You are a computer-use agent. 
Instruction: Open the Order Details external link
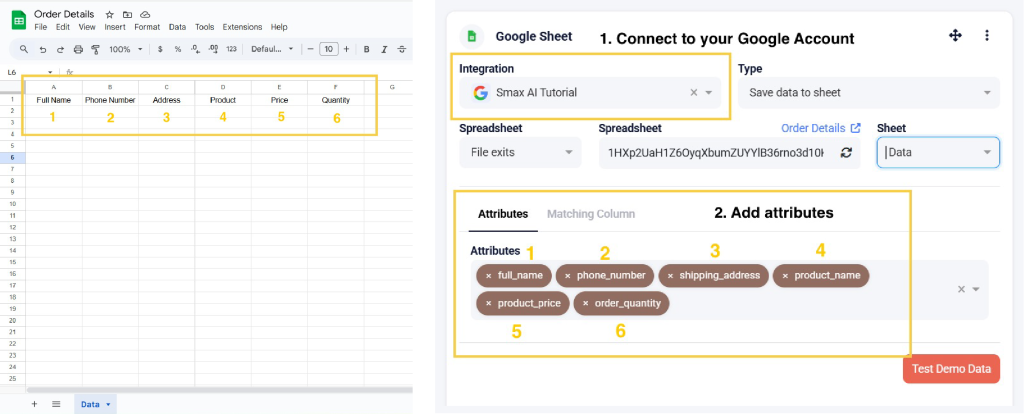(821, 128)
